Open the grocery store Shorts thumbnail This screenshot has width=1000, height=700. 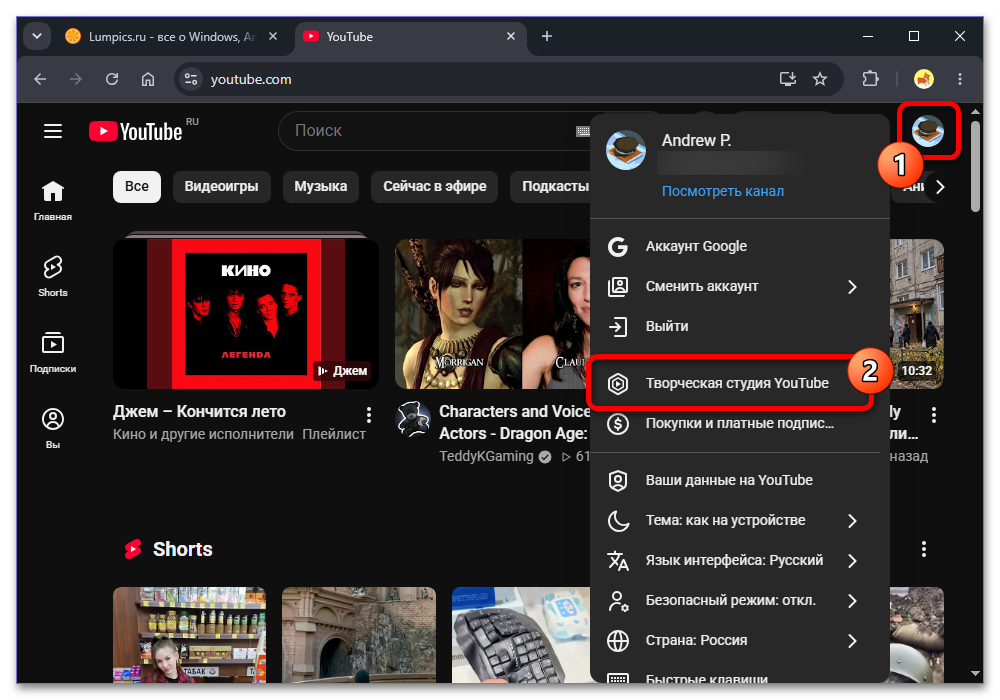coord(189,635)
